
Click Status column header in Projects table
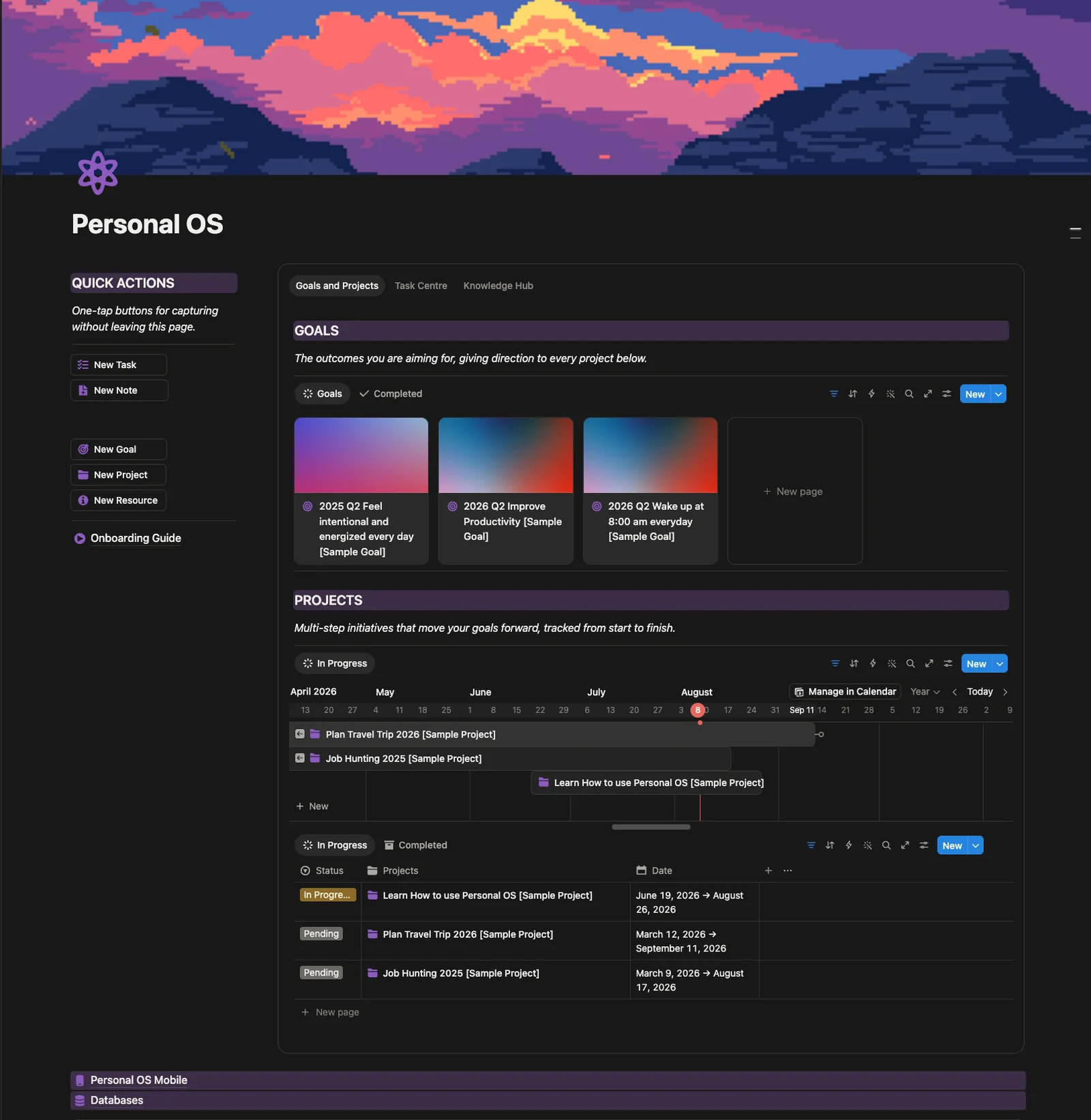pos(322,871)
